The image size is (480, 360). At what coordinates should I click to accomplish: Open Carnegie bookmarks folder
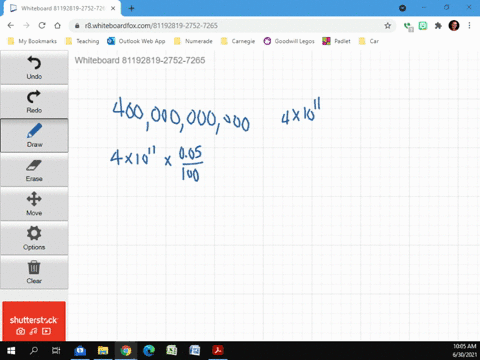pos(238,41)
